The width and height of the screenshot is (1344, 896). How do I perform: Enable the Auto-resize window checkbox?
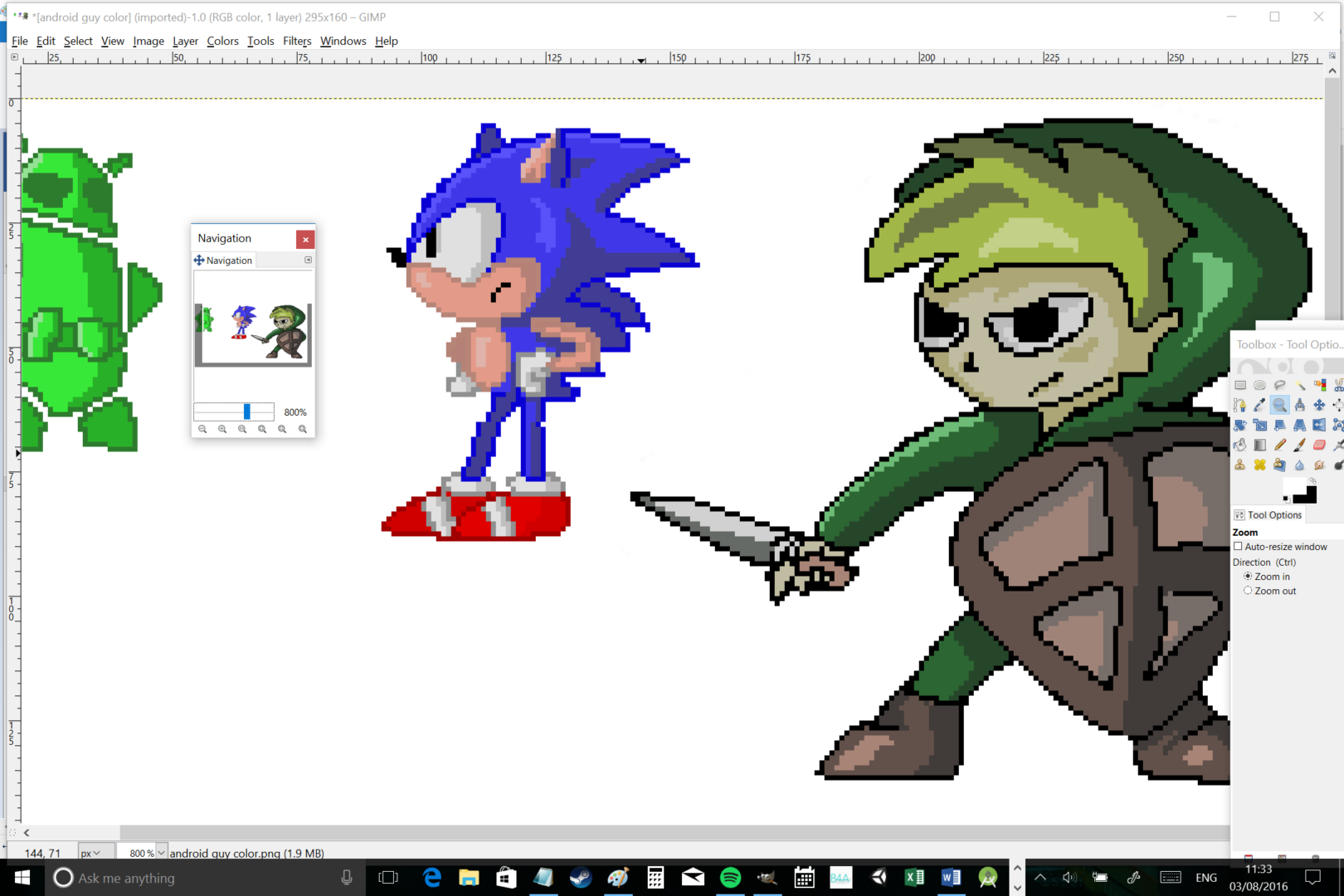coord(1238,546)
